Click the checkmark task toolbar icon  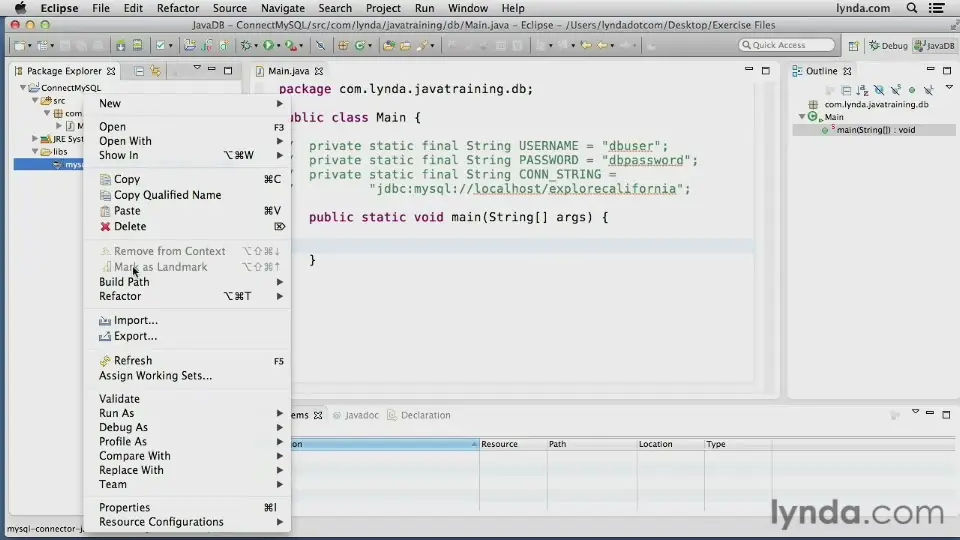160,45
